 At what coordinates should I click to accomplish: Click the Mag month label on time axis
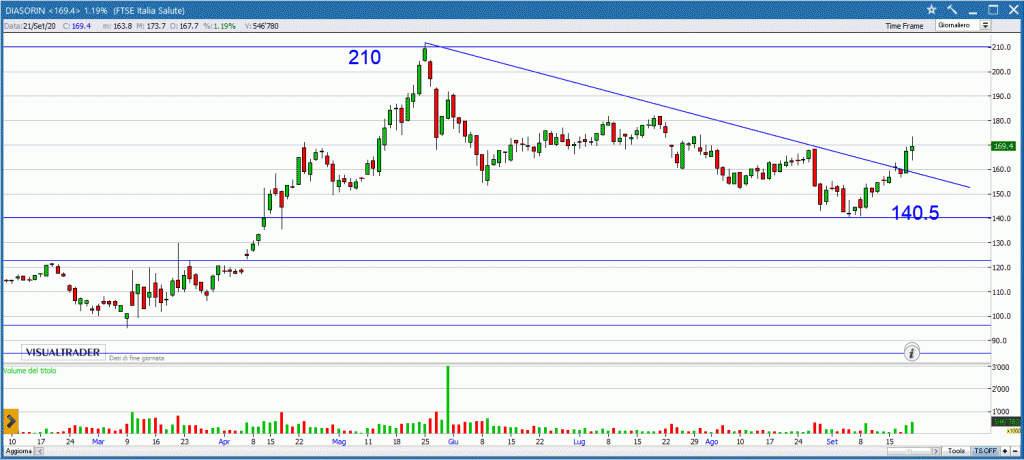click(338, 442)
